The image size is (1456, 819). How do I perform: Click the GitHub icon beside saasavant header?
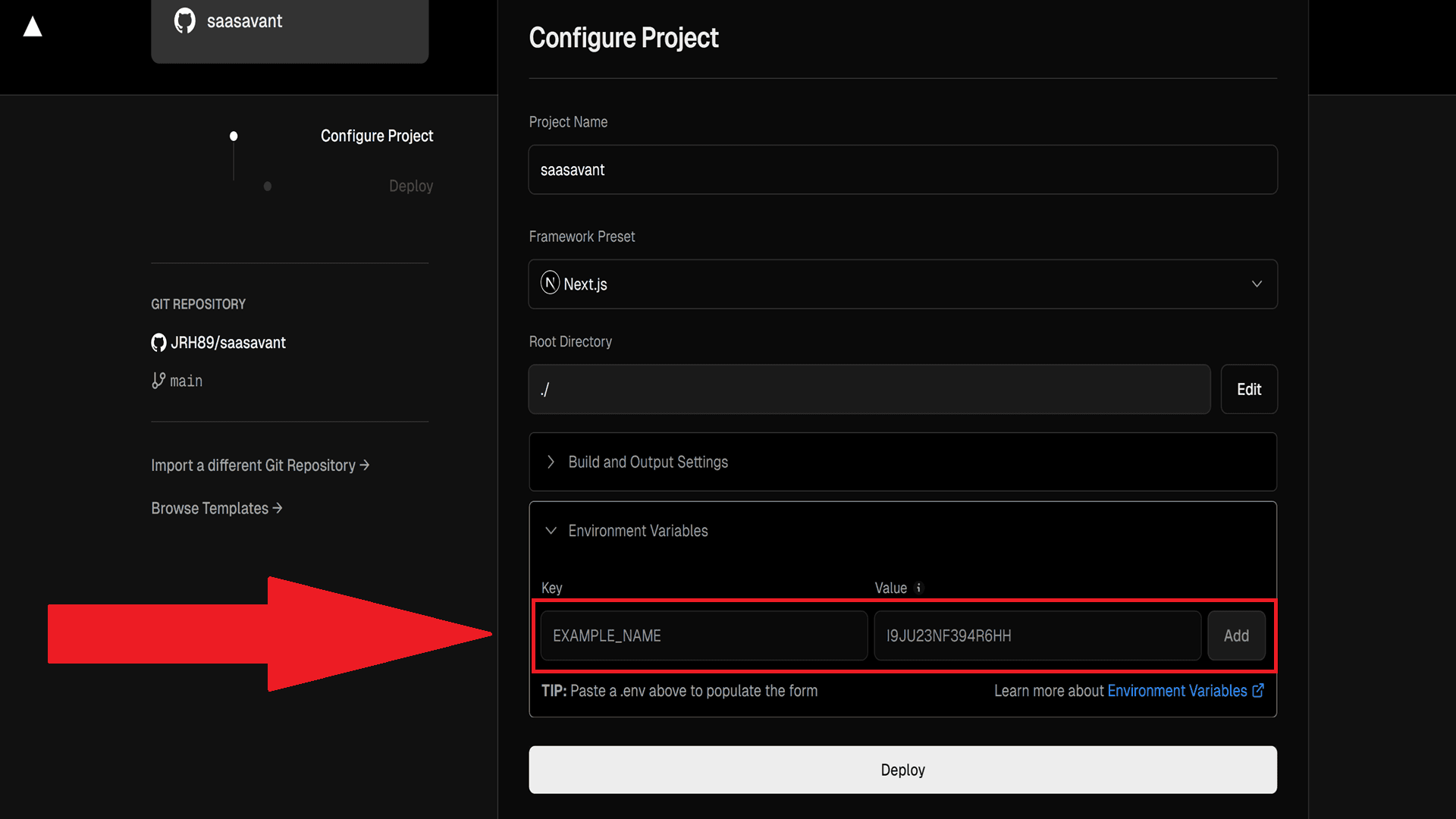(x=185, y=20)
